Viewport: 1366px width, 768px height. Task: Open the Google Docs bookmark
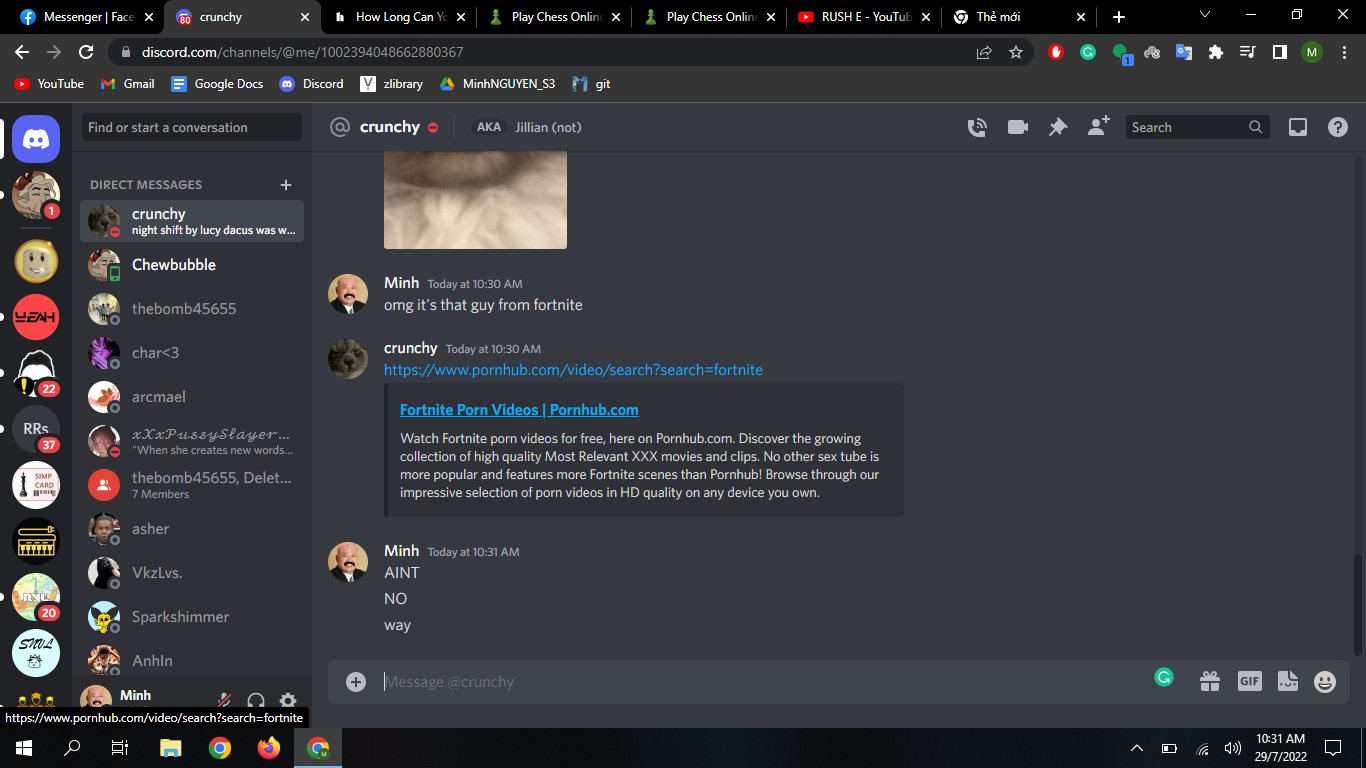tap(217, 84)
